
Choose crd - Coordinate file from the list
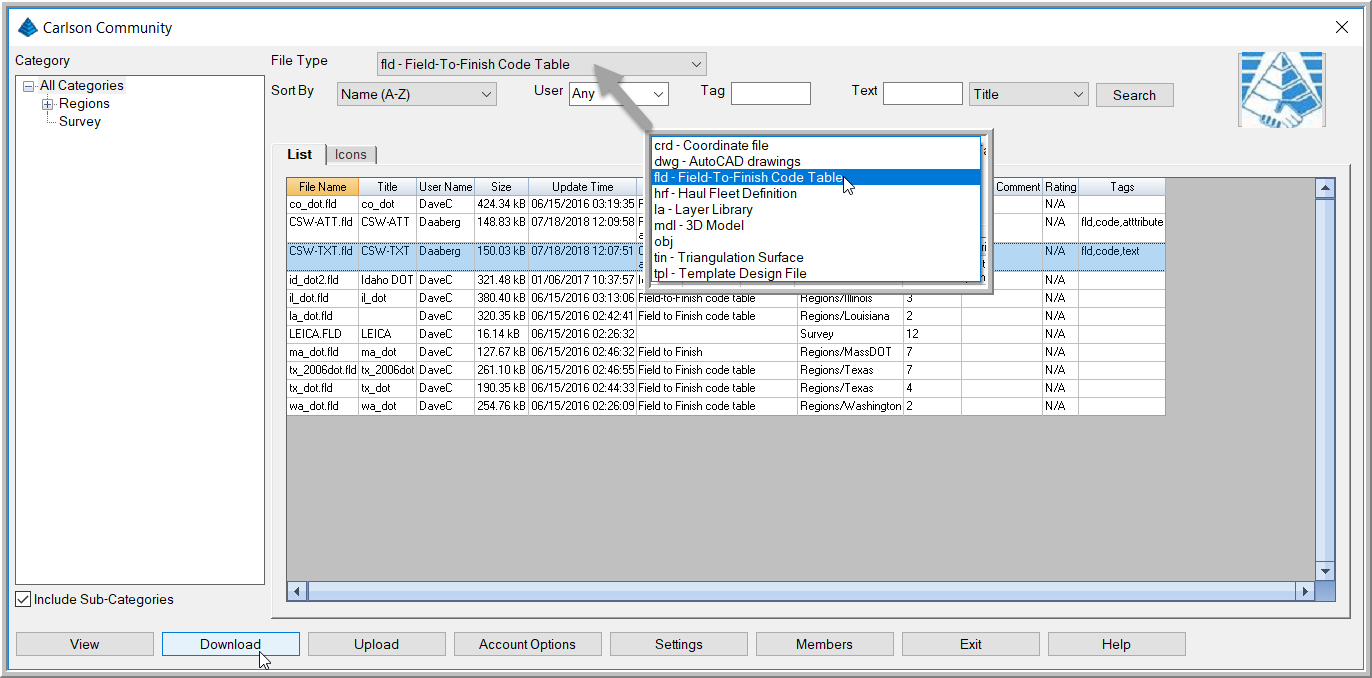point(815,146)
